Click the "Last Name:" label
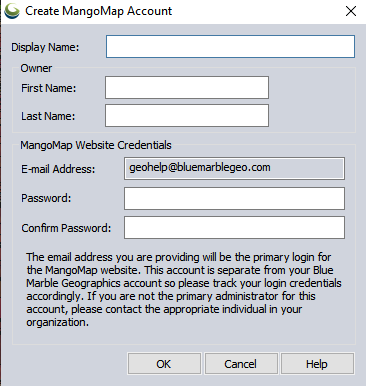Viewport: 366px width, 386px height. click(x=48, y=116)
